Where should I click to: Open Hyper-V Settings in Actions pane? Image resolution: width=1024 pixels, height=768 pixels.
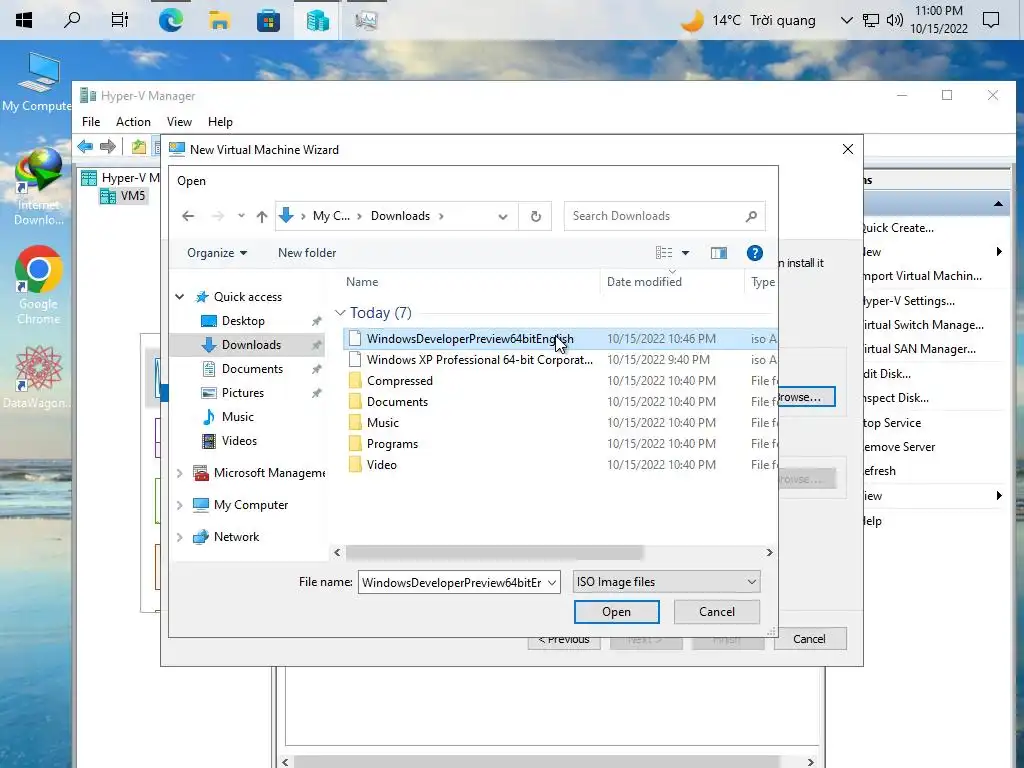910,301
